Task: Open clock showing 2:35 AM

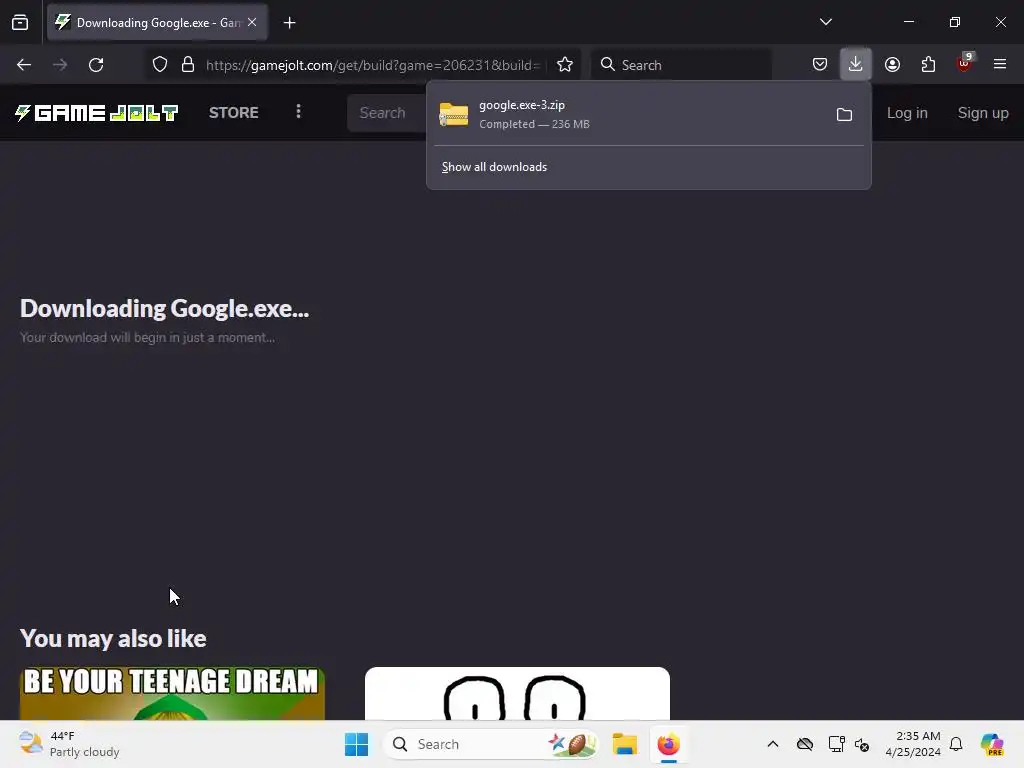Action: pos(913,744)
